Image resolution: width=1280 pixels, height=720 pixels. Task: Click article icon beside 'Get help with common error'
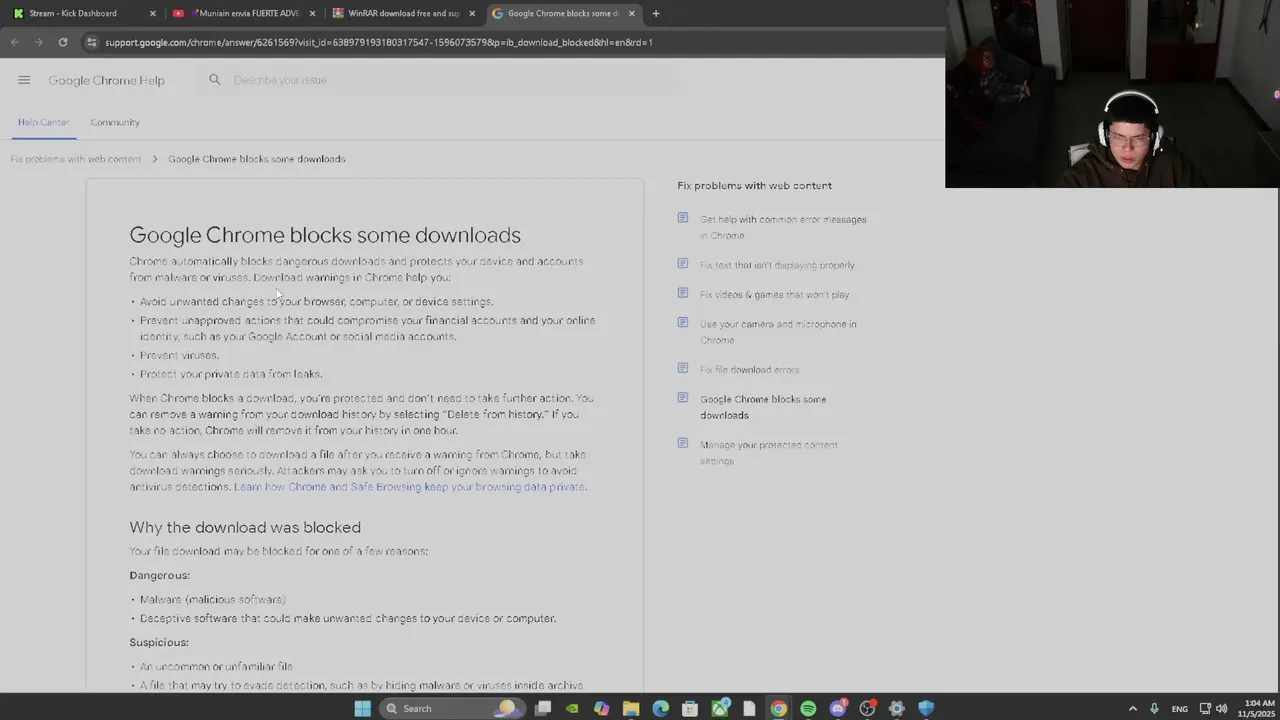point(683,218)
